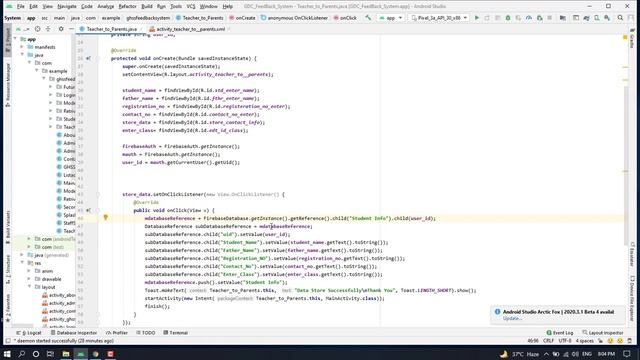Open the Android project view dropdown
This screenshot has width=640, height=360.
click(22, 29)
